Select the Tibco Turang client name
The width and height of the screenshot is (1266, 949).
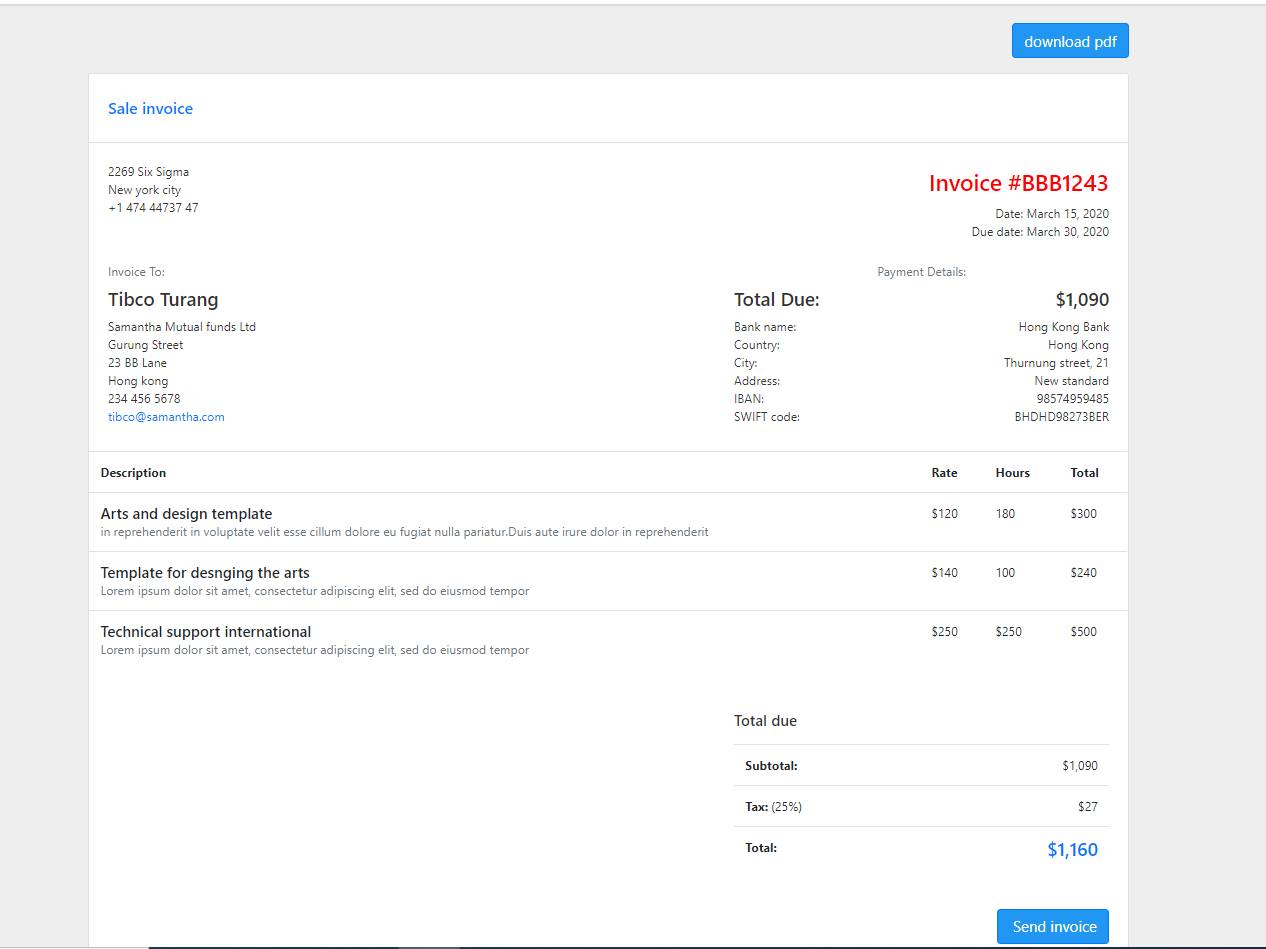[x=163, y=300]
